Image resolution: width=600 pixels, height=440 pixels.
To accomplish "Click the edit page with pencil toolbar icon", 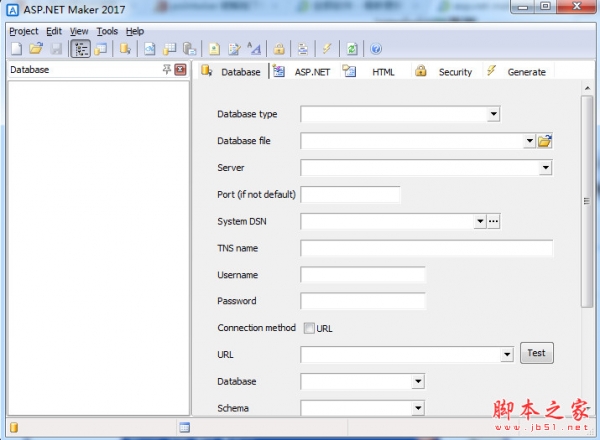I will (x=234, y=49).
